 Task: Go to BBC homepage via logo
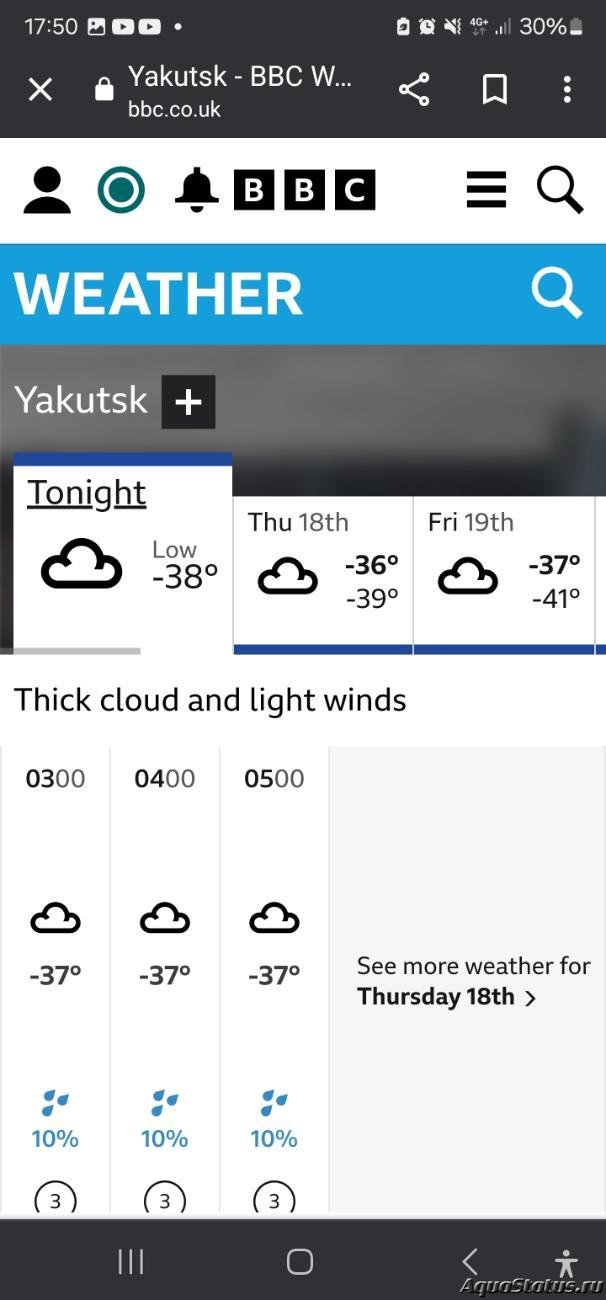(304, 190)
